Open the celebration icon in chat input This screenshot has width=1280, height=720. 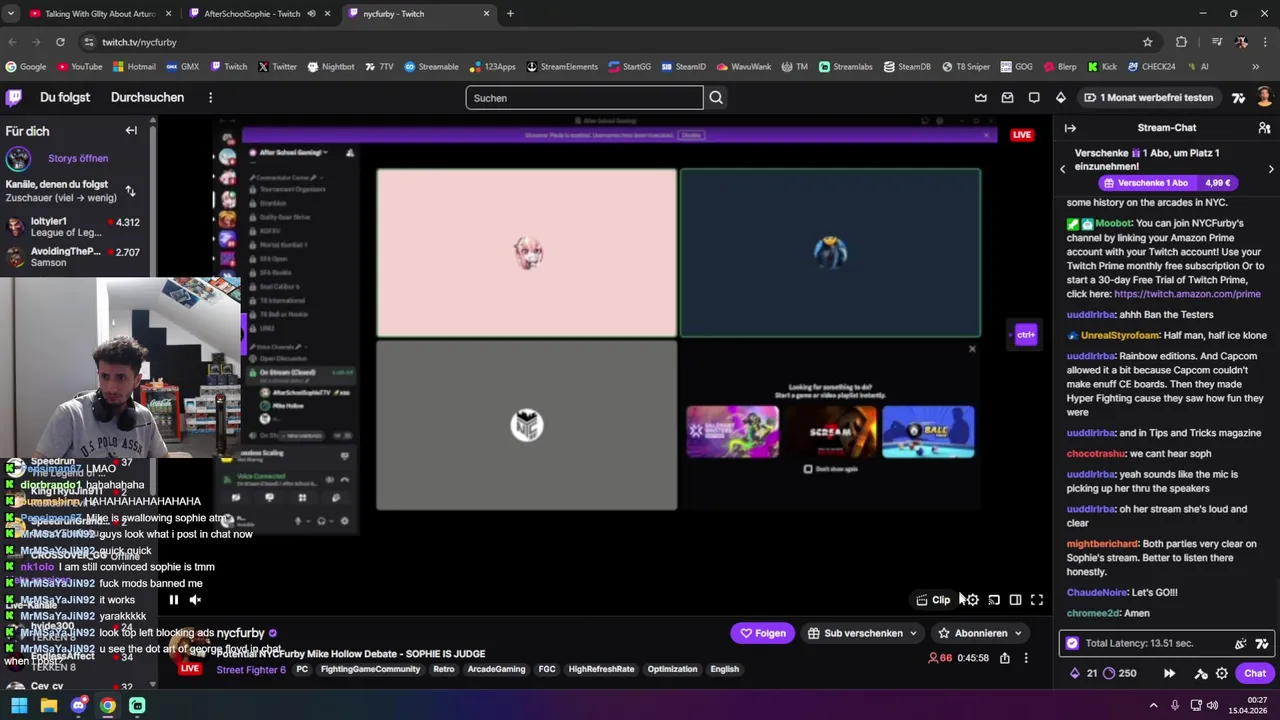click(x=1241, y=644)
